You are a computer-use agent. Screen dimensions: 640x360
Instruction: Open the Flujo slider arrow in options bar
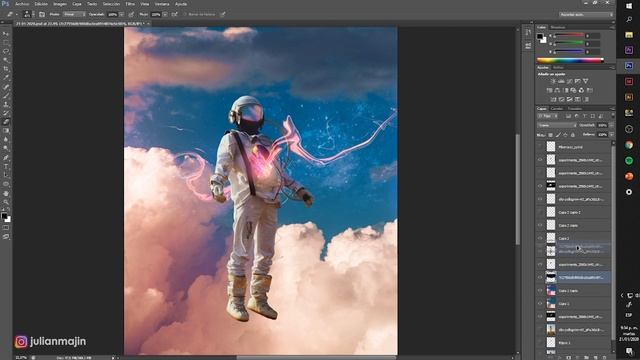tap(165, 14)
